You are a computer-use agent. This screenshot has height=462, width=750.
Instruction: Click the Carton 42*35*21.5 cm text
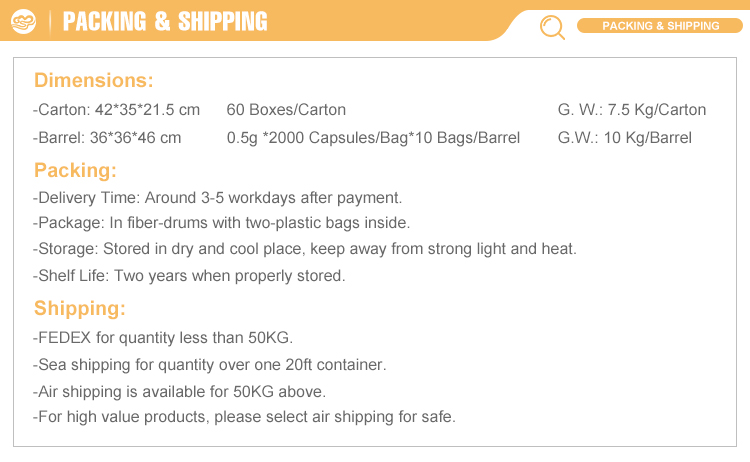(117, 110)
